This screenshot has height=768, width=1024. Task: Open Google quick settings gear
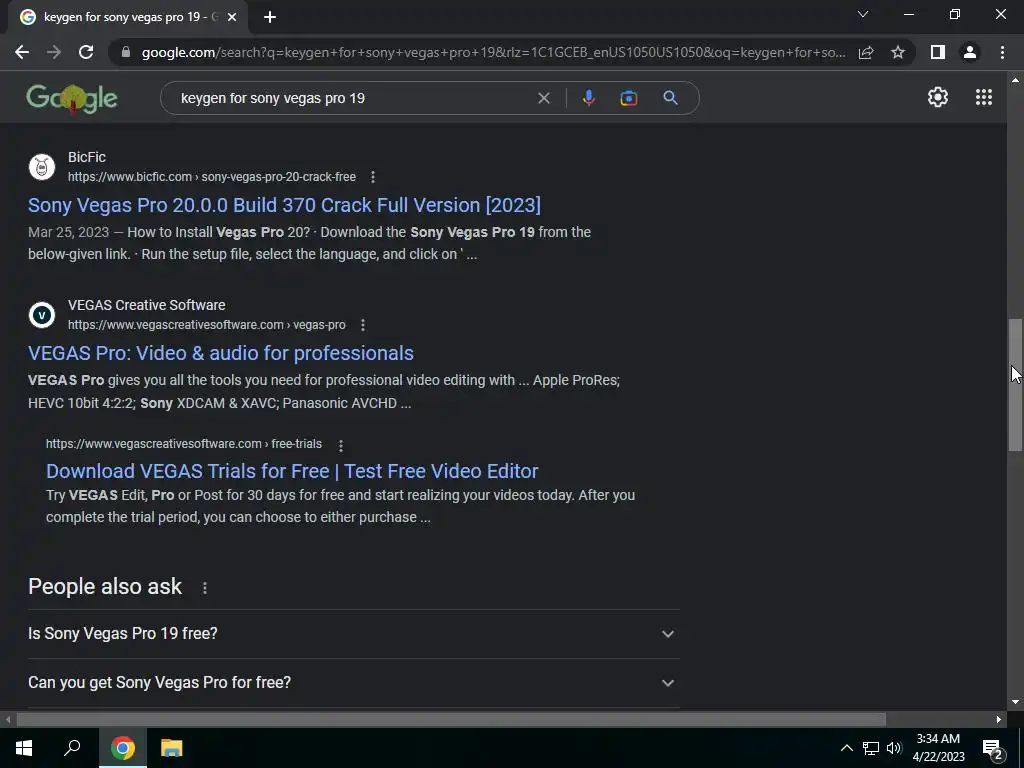(938, 97)
